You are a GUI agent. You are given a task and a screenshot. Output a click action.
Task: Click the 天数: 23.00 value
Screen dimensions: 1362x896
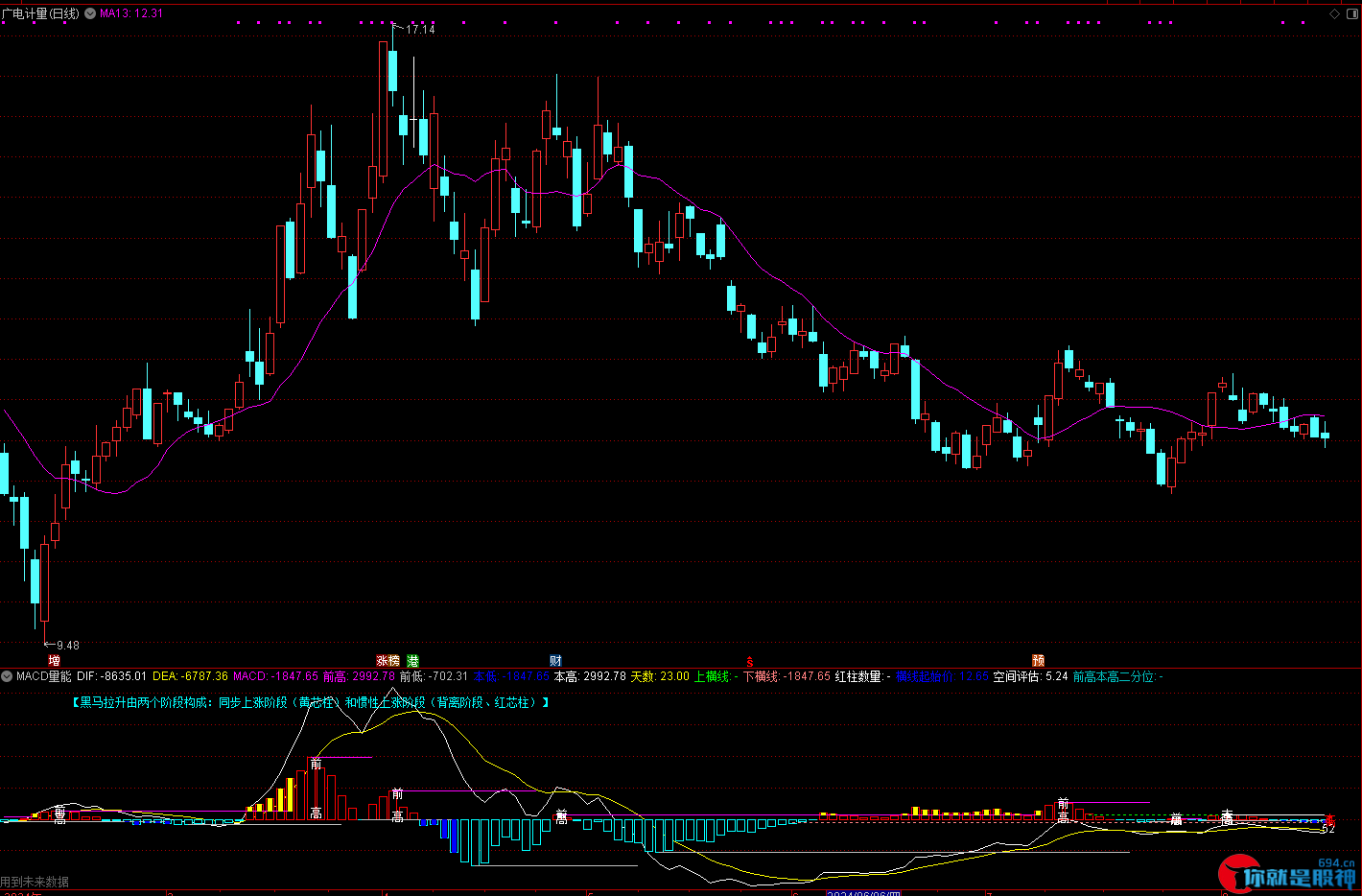660,676
